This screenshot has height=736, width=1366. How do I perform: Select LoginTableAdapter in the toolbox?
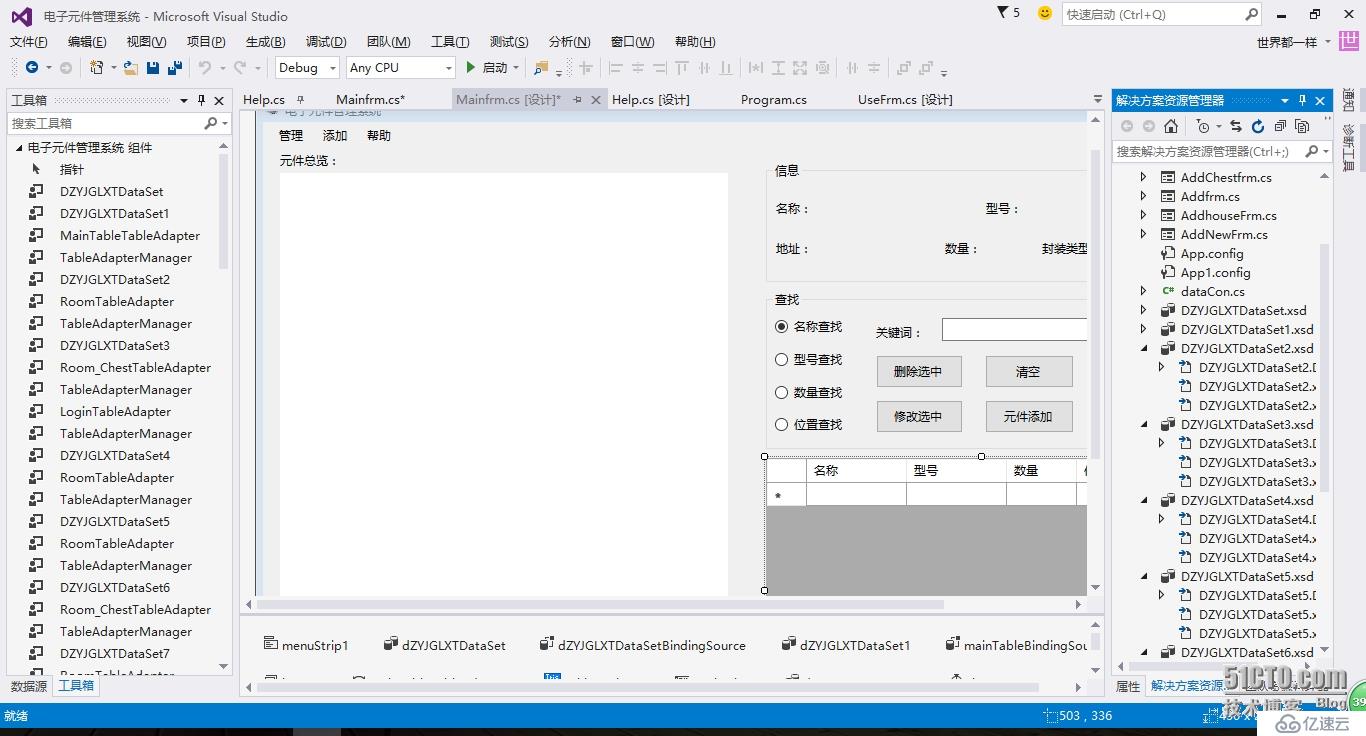point(115,411)
